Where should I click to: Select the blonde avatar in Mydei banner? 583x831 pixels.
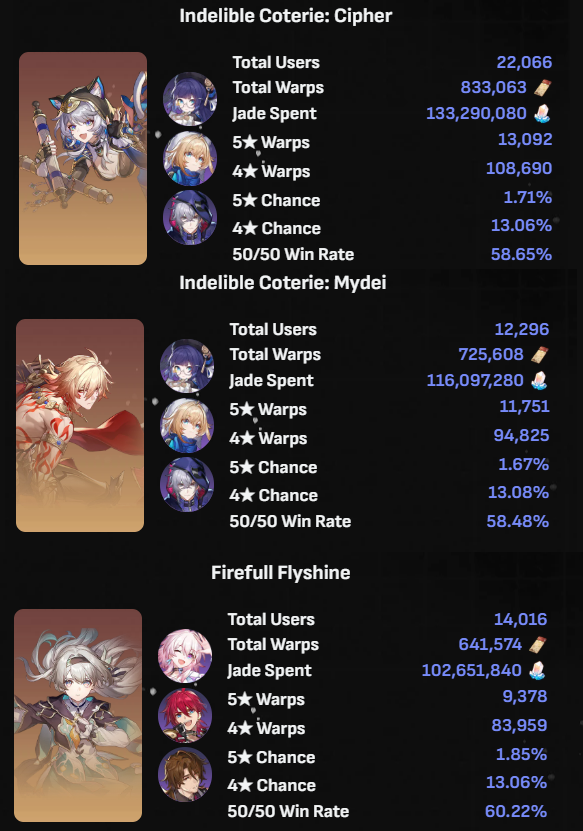[x=187, y=426]
